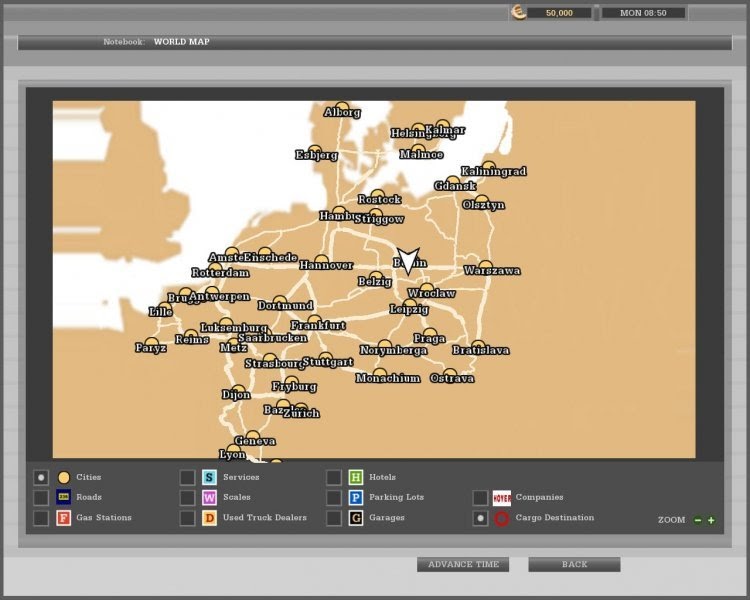Enable the Scales checkbox
Viewport: 750px width, 600px height.
pos(188,497)
